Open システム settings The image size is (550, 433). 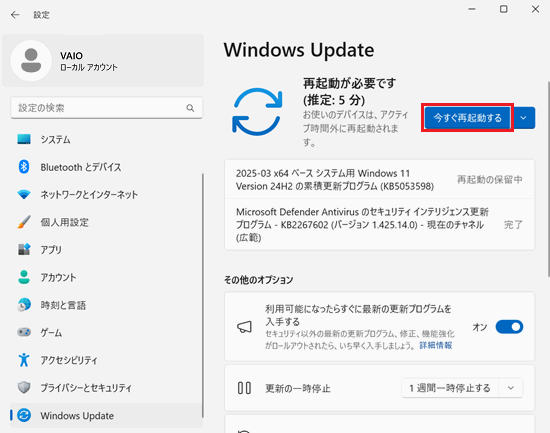tap(106, 139)
